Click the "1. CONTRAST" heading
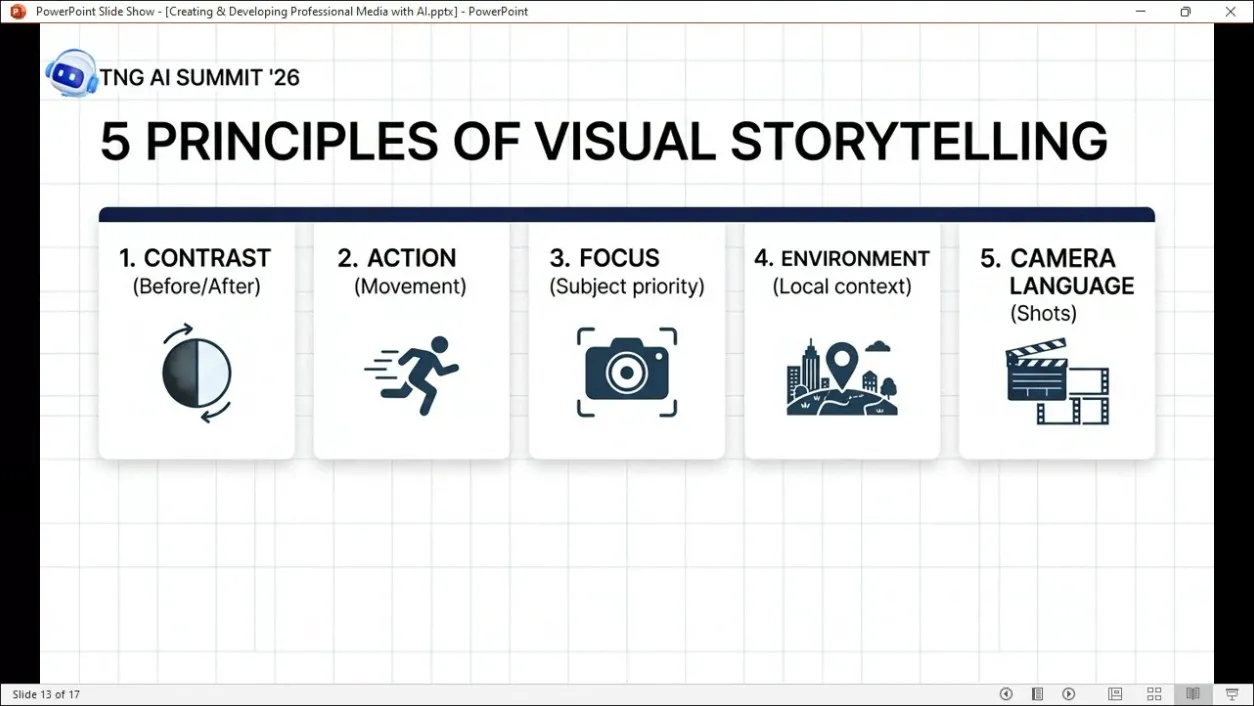The width and height of the screenshot is (1254, 706). tap(195, 258)
